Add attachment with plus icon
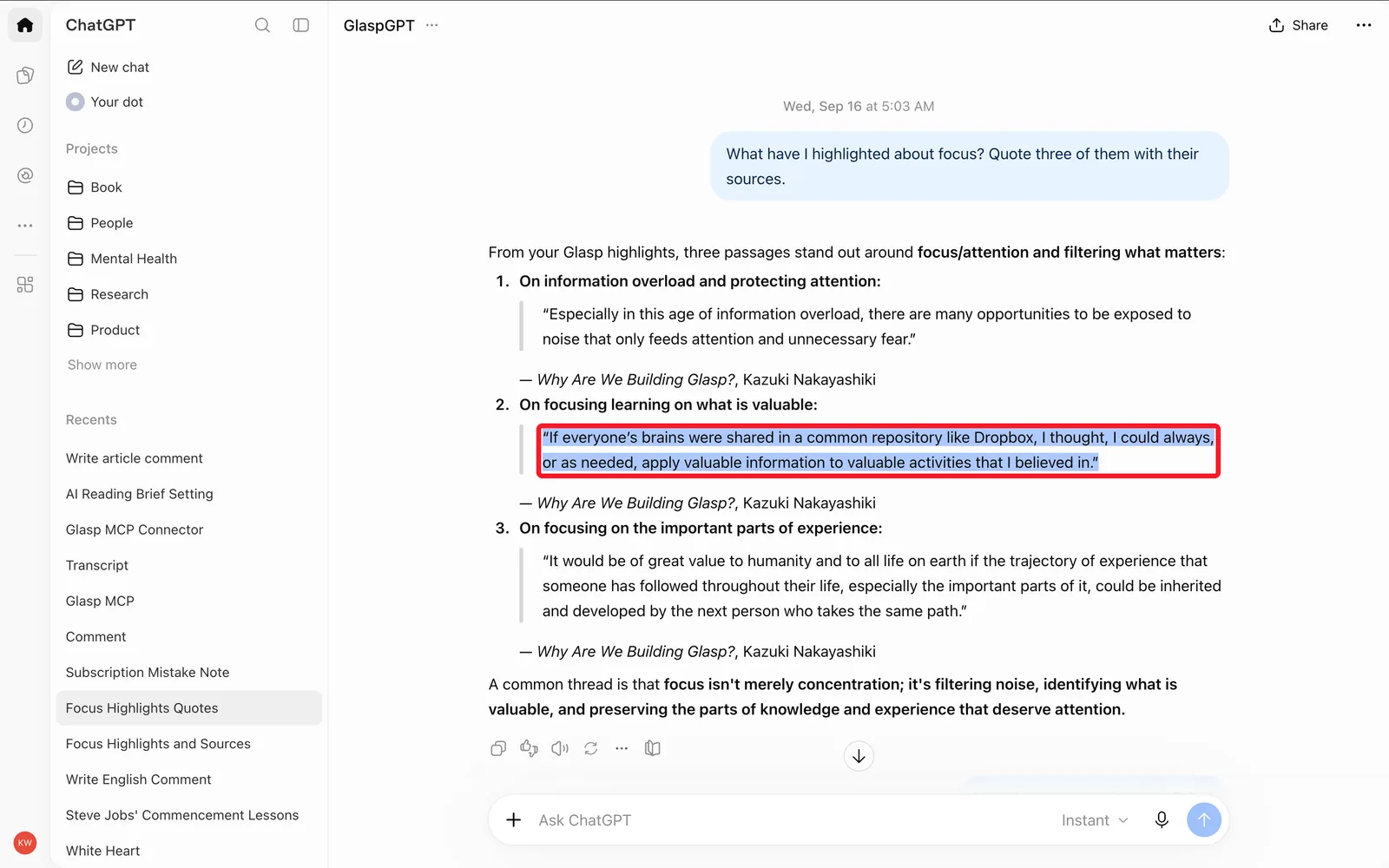Screen dimensions: 1389x868 pyautogui.click(x=514, y=820)
